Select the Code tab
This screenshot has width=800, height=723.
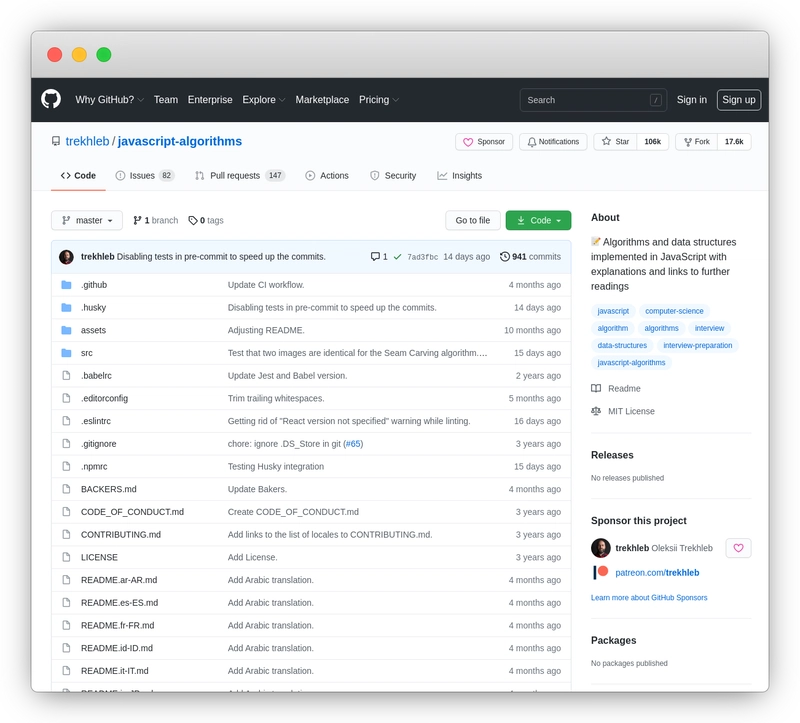[78, 176]
